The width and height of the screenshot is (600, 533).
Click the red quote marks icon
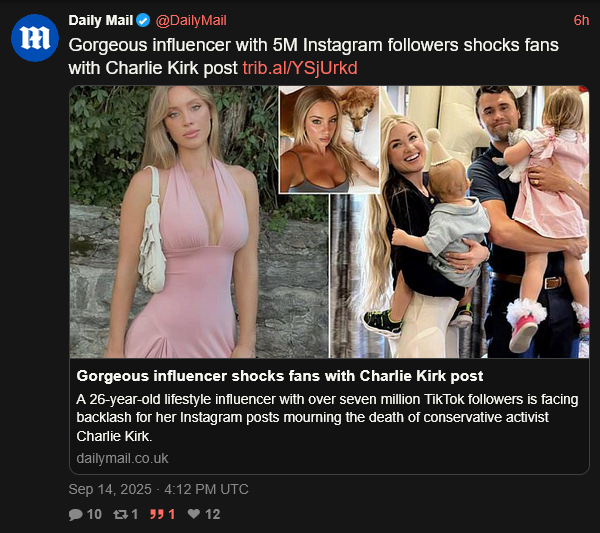coord(157,514)
